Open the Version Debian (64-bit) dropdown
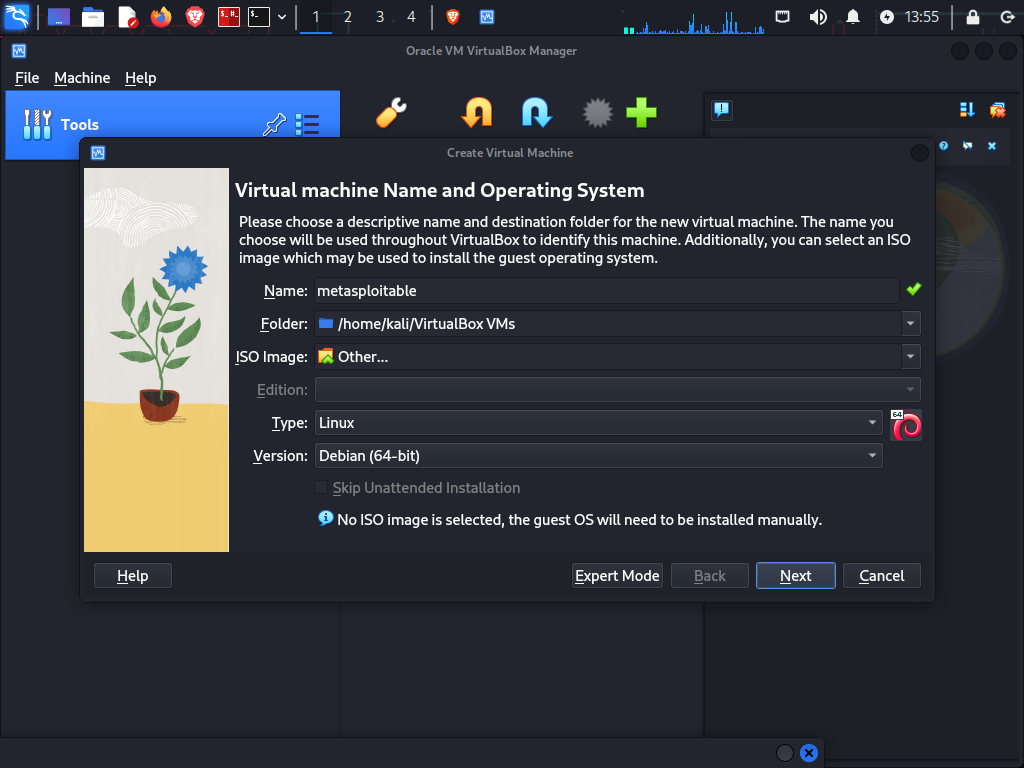Viewport: 1024px width, 768px height. pos(598,456)
